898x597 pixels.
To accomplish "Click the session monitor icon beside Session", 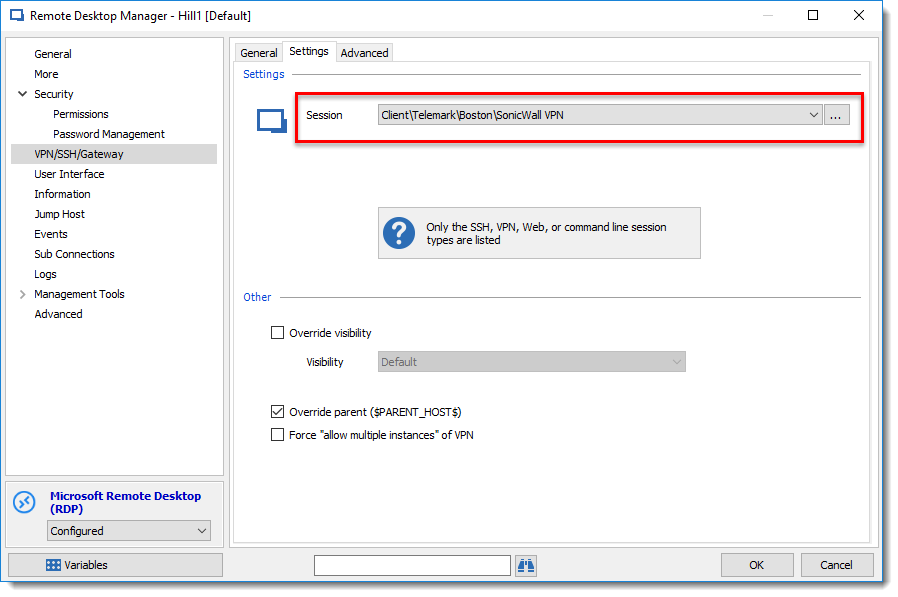I will [x=271, y=121].
